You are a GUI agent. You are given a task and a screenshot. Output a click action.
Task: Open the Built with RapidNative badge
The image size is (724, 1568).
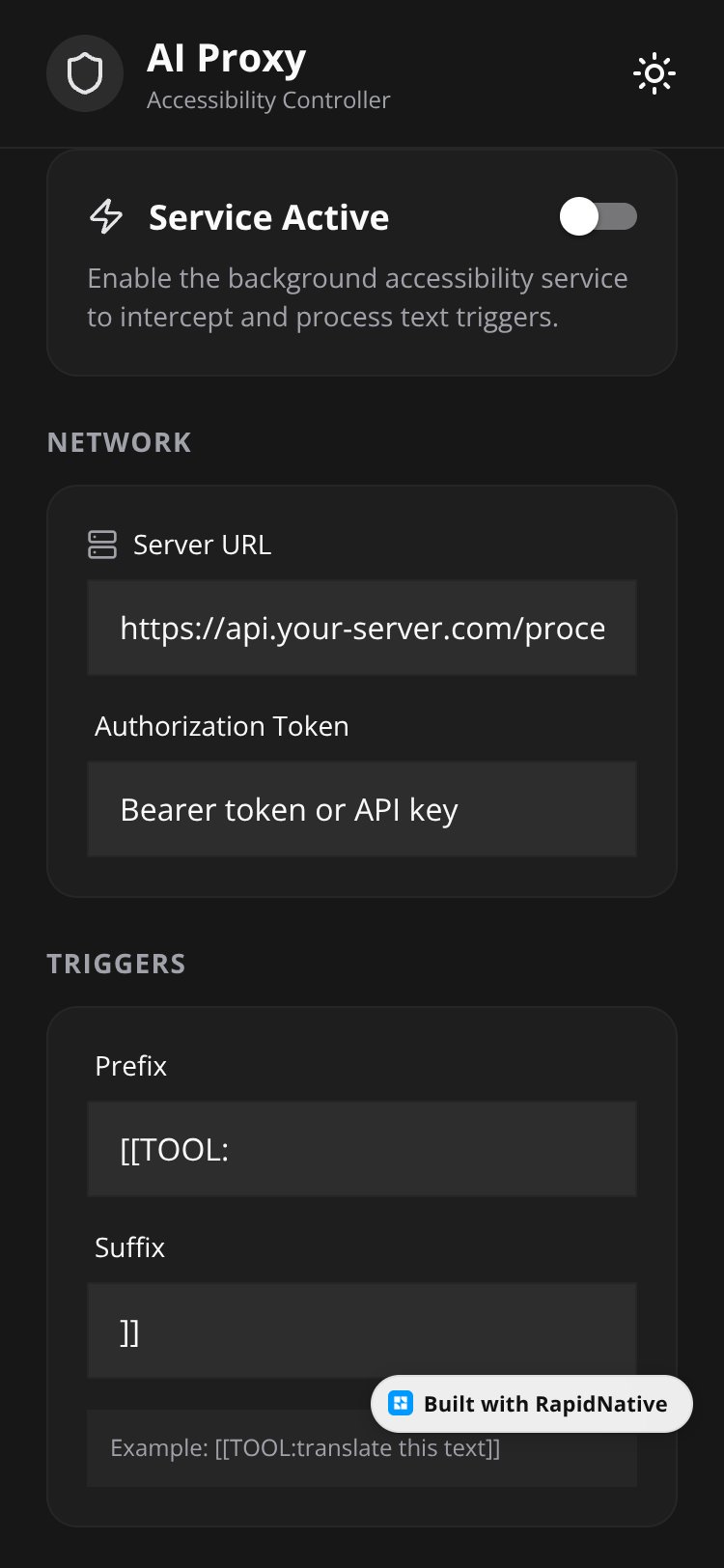(532, 1404)
